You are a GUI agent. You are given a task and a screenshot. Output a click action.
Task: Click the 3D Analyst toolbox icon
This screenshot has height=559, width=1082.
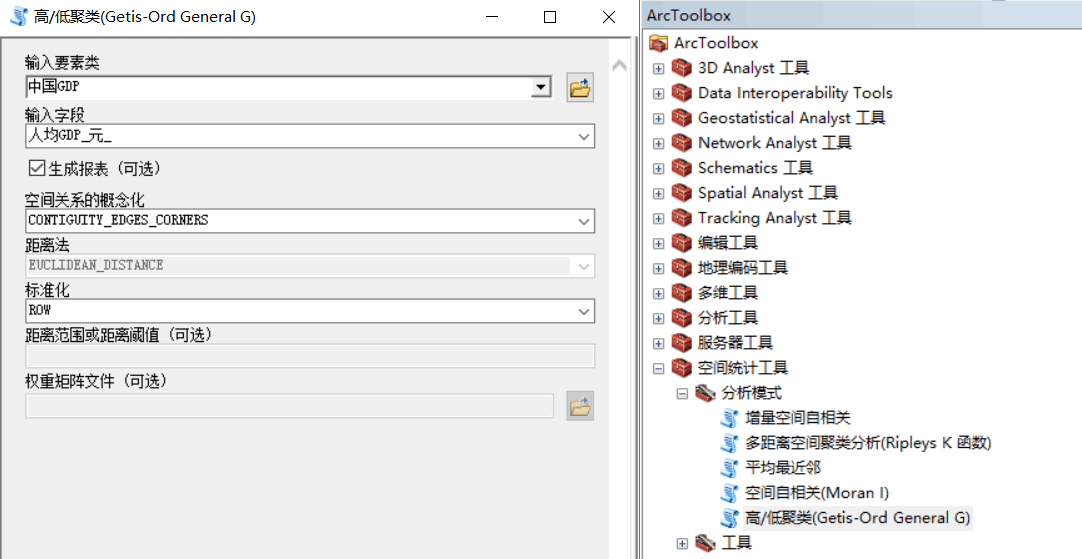pos(682,68)
